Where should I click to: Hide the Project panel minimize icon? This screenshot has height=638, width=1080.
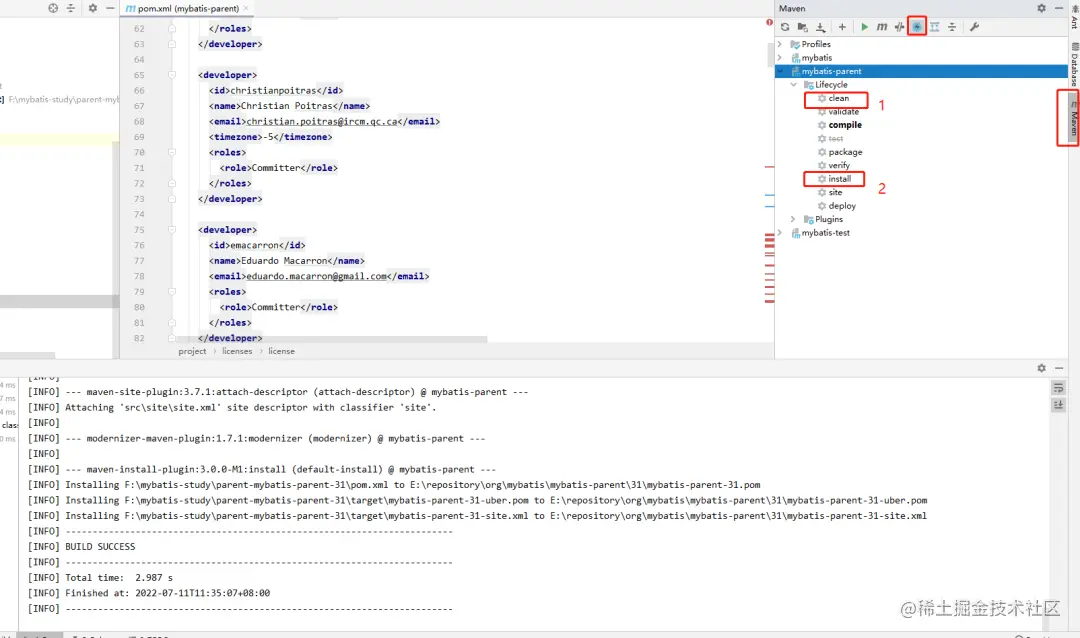110,8
